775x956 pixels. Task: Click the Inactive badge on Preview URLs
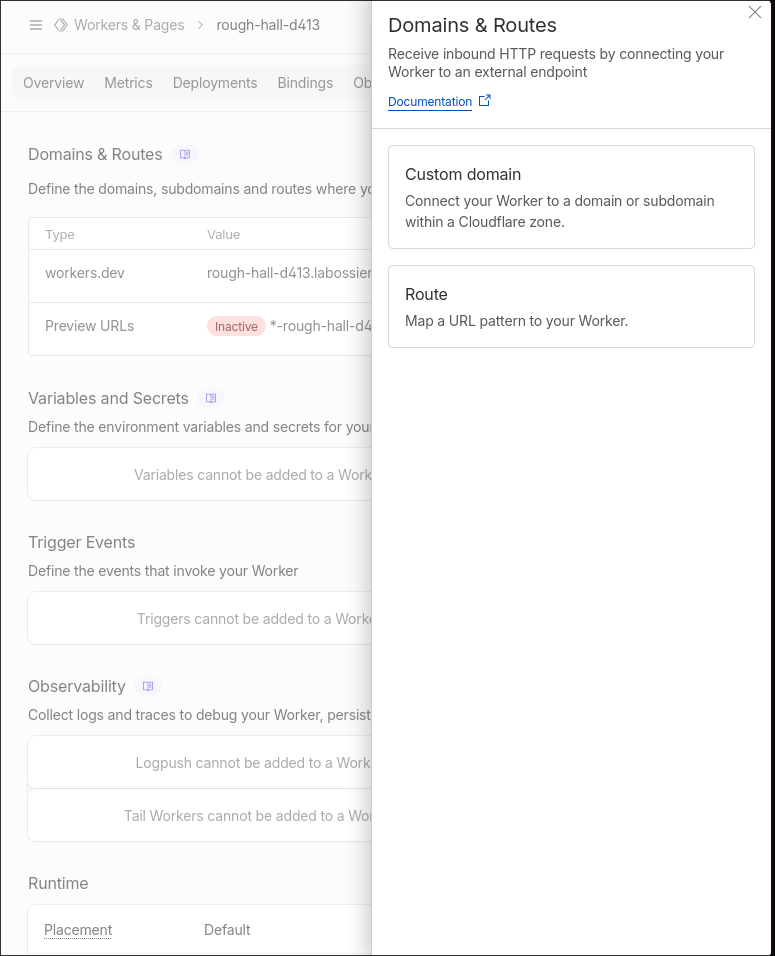pos(236,326)
